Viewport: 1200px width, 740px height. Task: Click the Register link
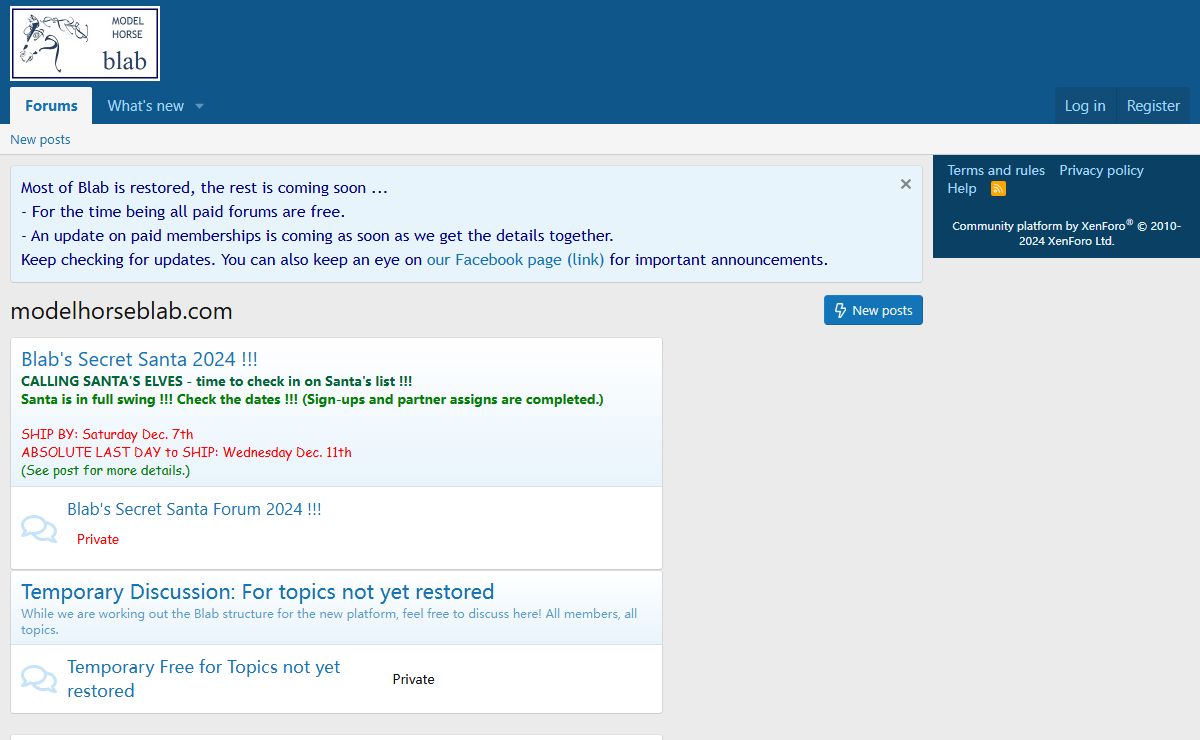click(x=1153, y=106)
